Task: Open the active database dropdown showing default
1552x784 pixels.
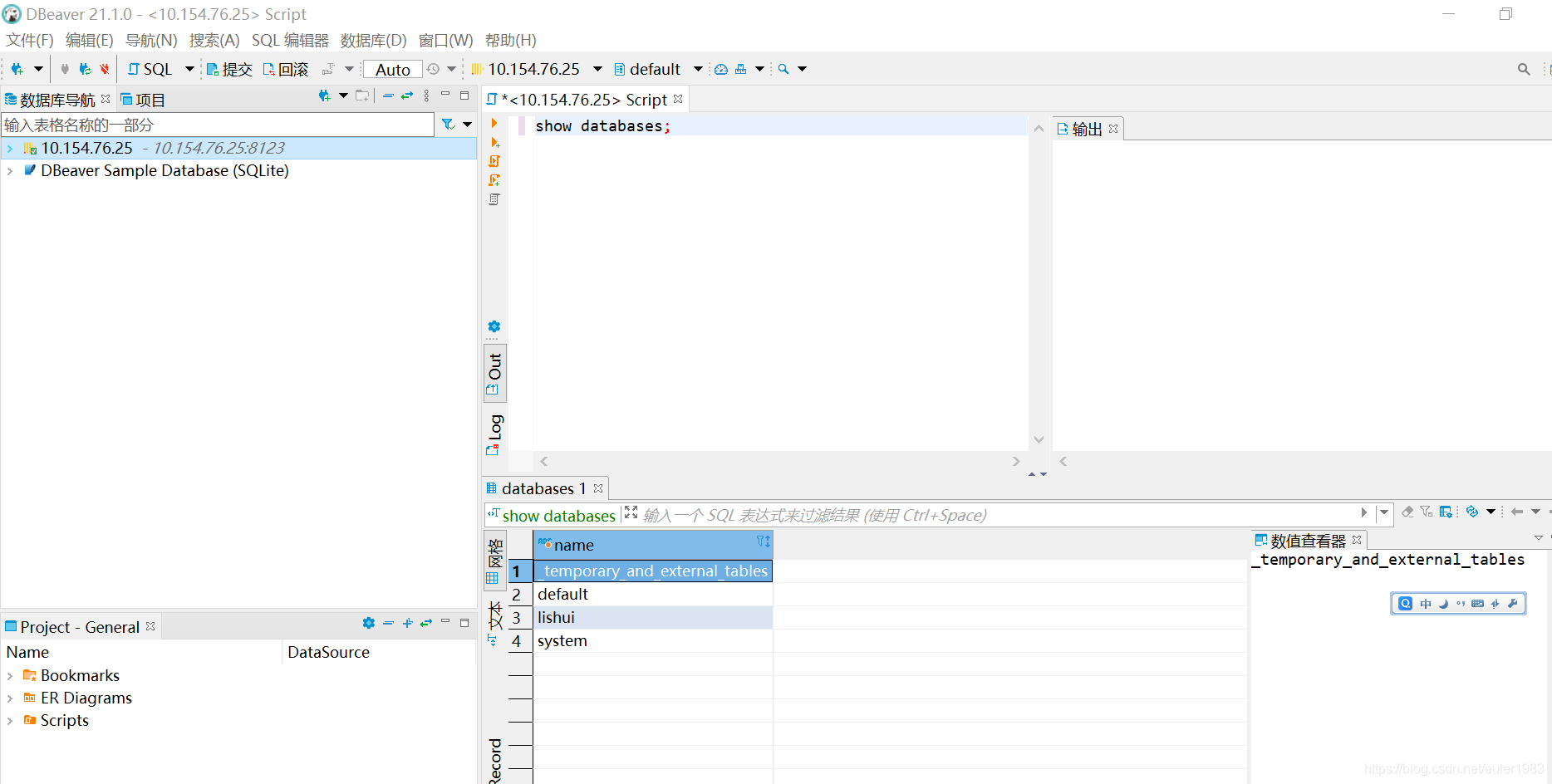Action: (658, 69)
